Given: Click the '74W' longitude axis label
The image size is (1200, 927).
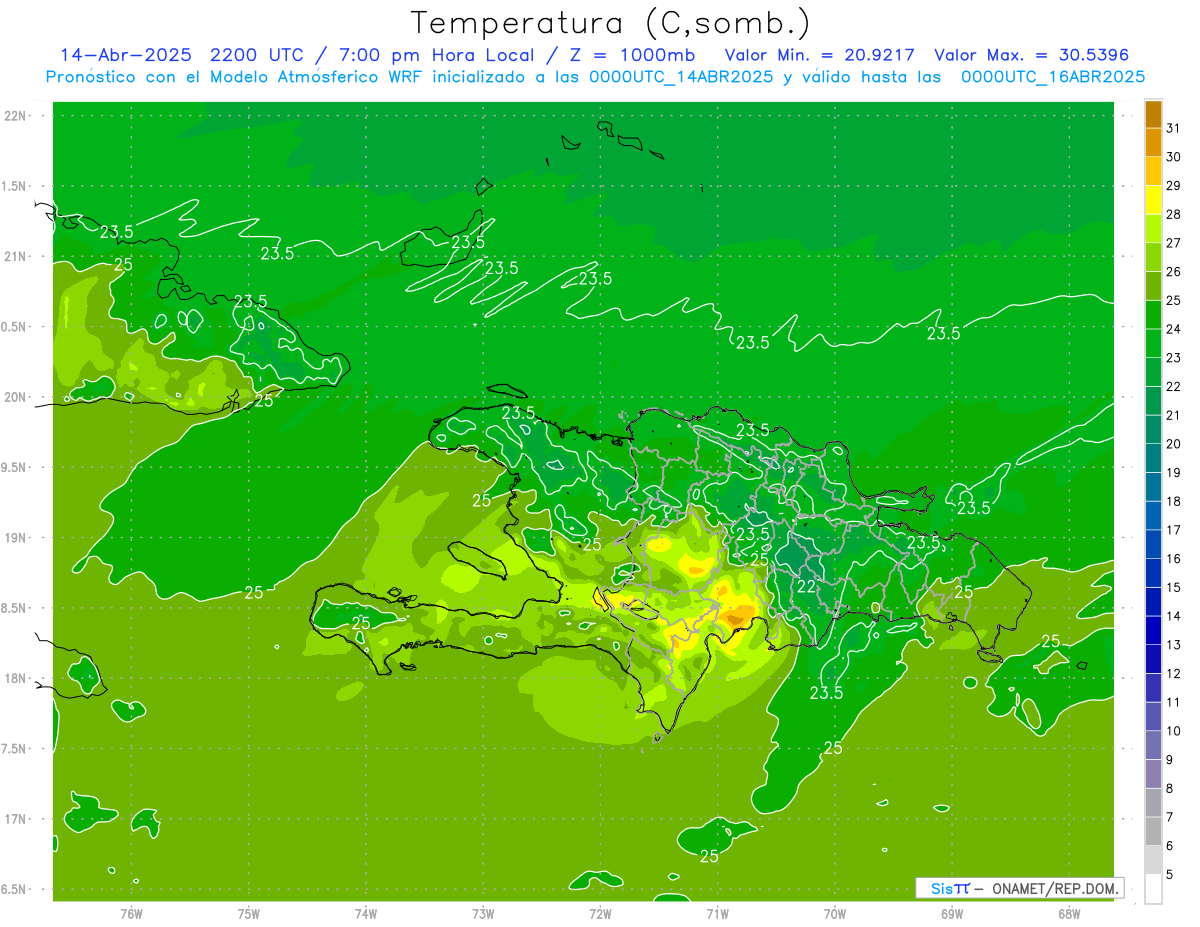Looking at the screenshot, I should [x=365, y=914].
